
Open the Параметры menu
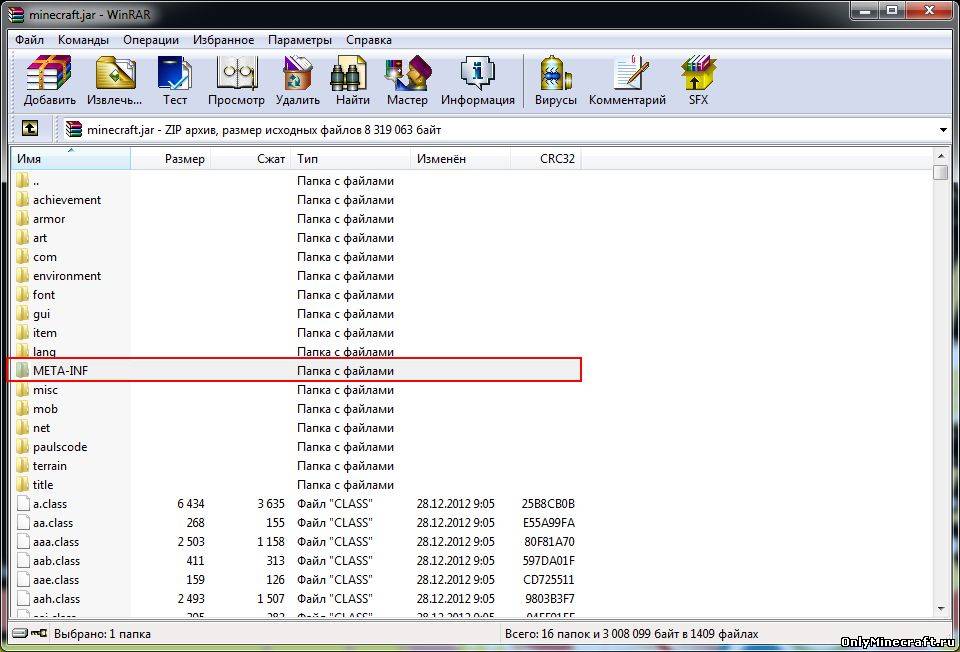tap(299, 40)
